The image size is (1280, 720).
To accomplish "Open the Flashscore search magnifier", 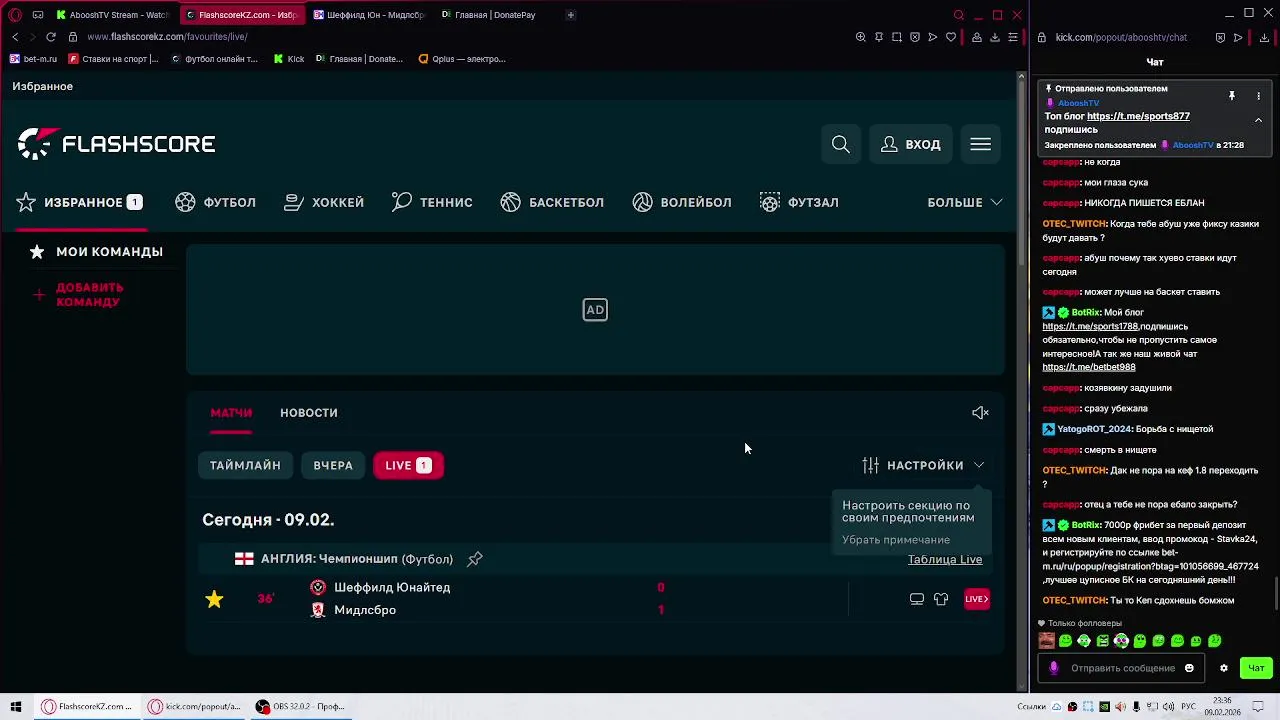I will [841, 145].
